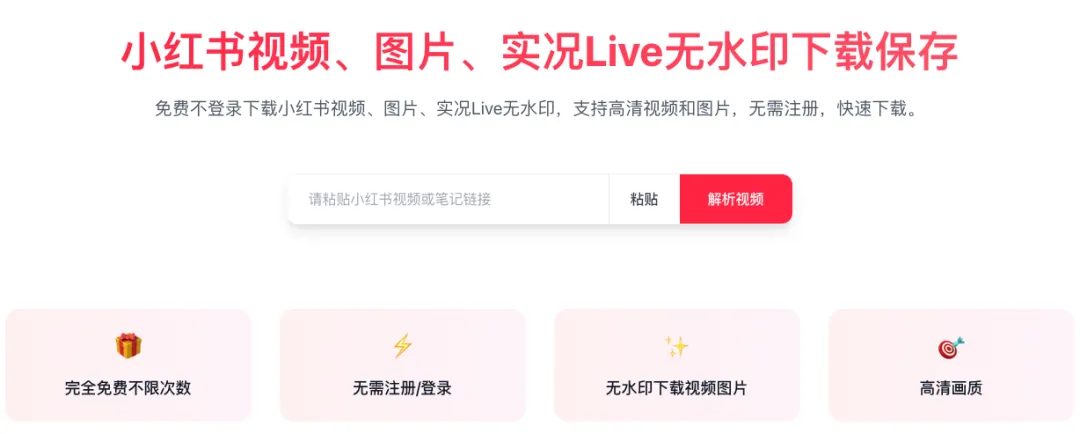Click the 粘贴 paste button
Screen dimensions: 1080x434
coord(644,199)
